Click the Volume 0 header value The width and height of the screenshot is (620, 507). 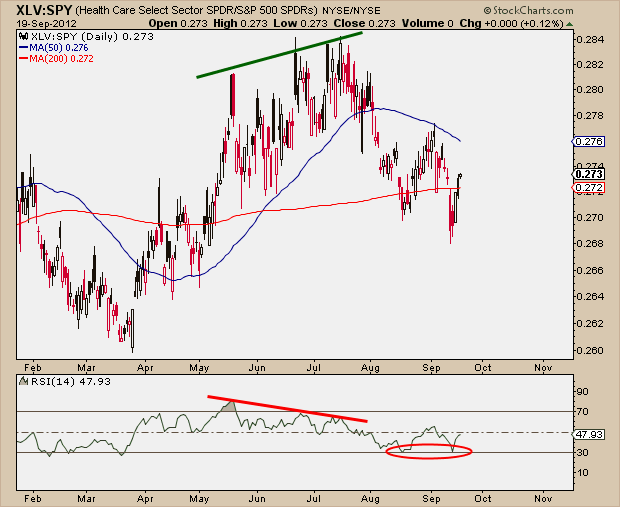coord(427,24)
